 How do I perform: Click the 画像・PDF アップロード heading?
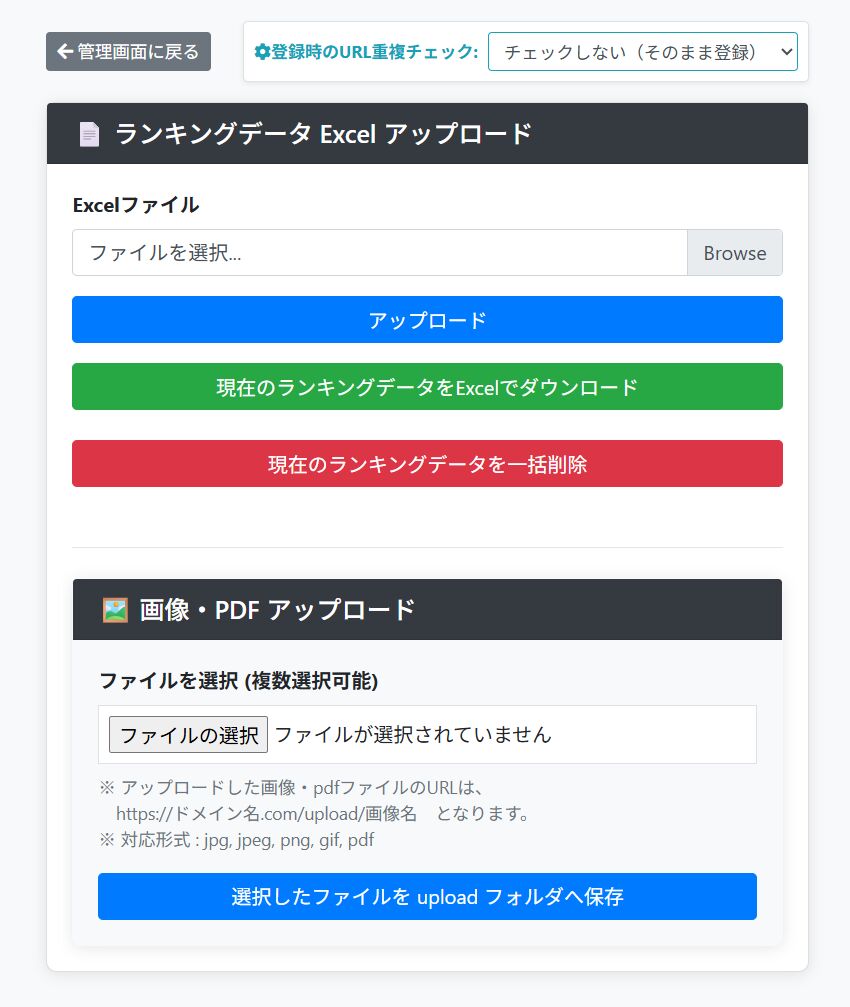278,610
